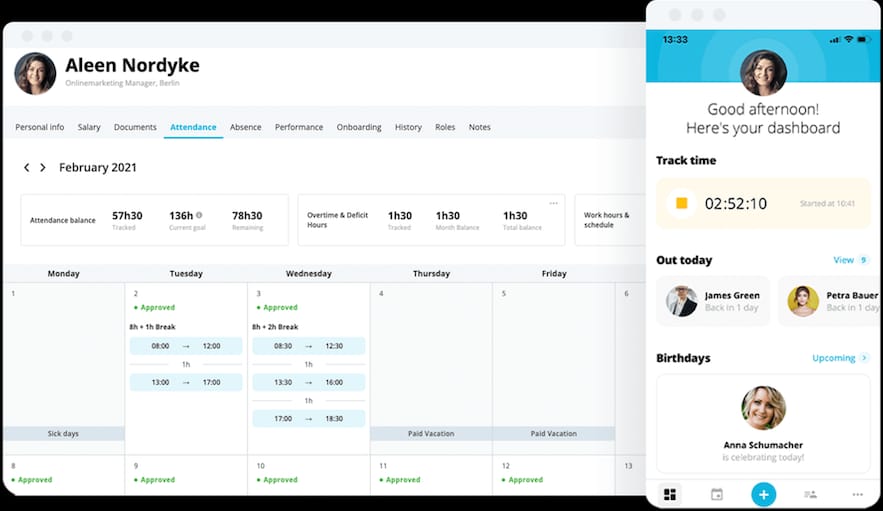Click Sick days bar on Monday 1
This screenshot has width=883, height=511.
64,433
